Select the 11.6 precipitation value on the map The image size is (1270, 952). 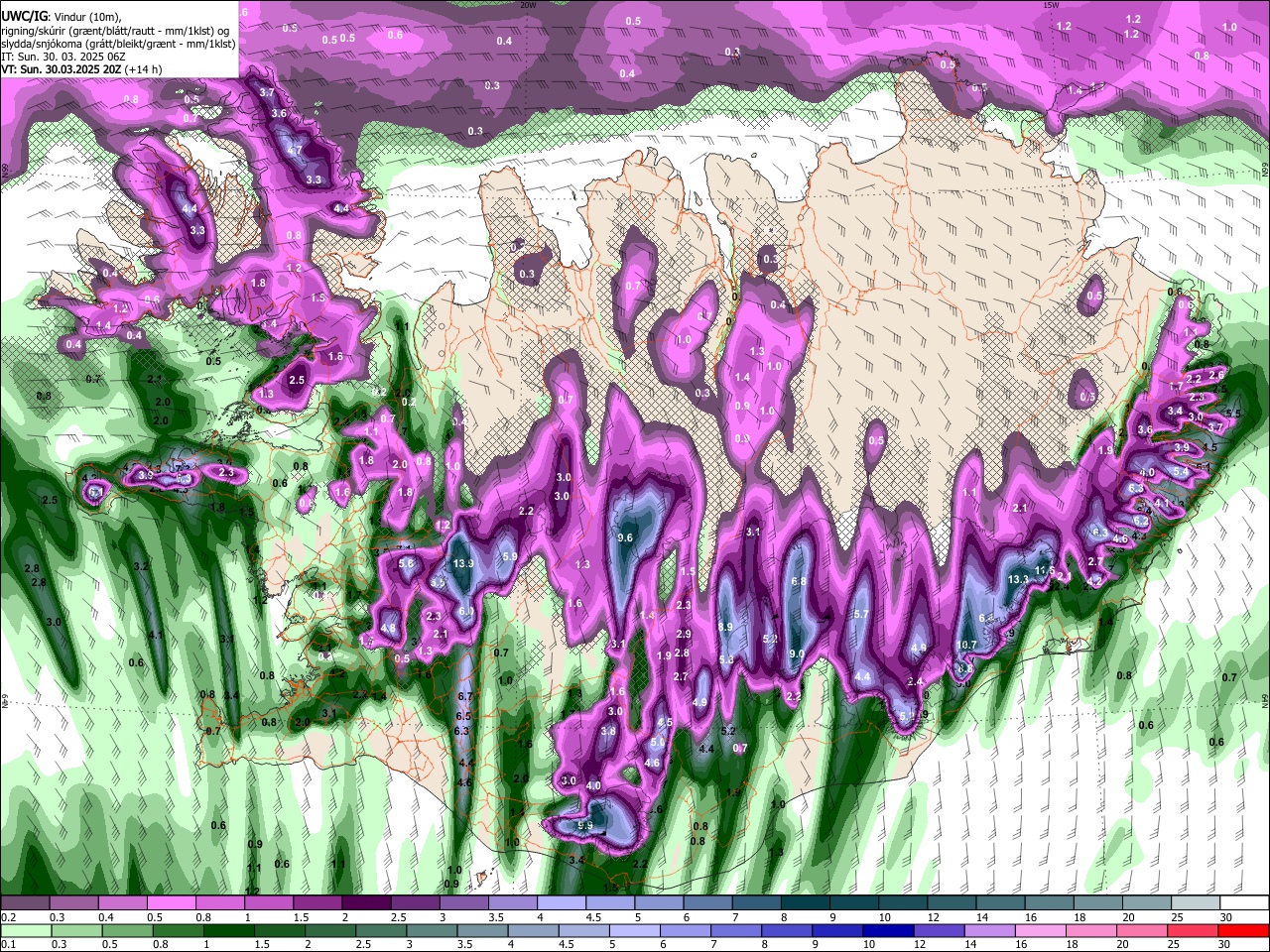tap(1045, 570)
